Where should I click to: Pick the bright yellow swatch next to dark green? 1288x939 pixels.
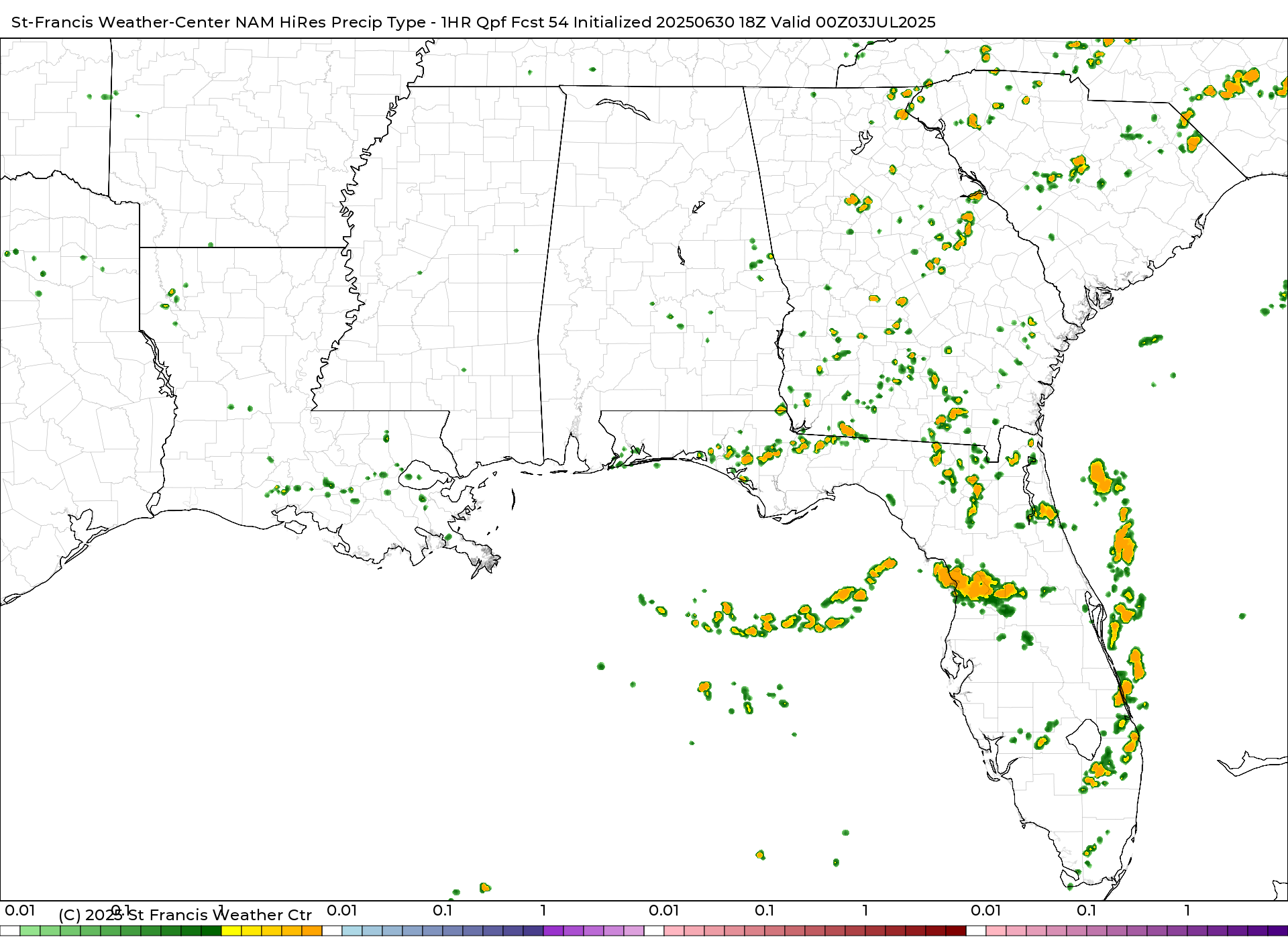(231, 930)
